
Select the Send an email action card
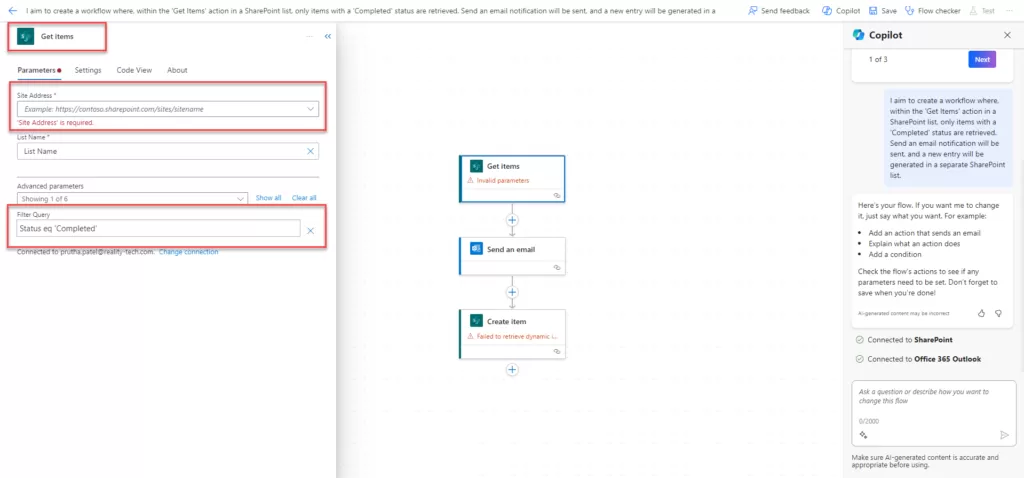(x=512, y=255)
